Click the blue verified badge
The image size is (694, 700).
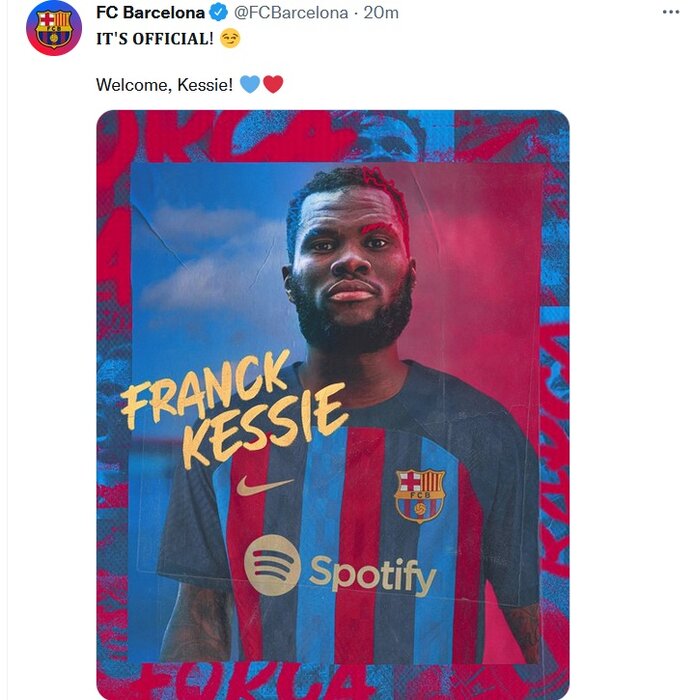[219, 13]
